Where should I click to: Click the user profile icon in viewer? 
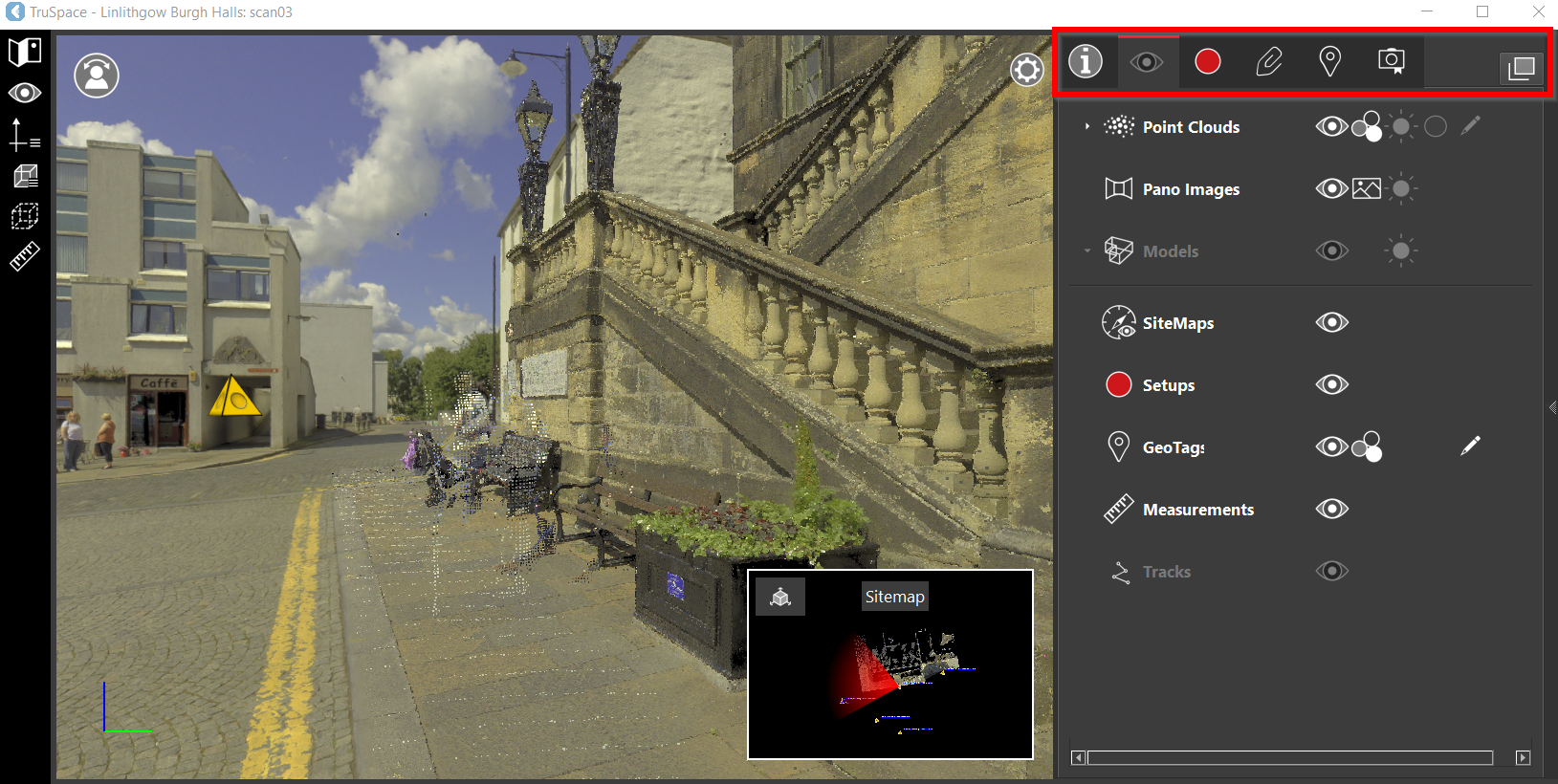(x=97, y=76)
